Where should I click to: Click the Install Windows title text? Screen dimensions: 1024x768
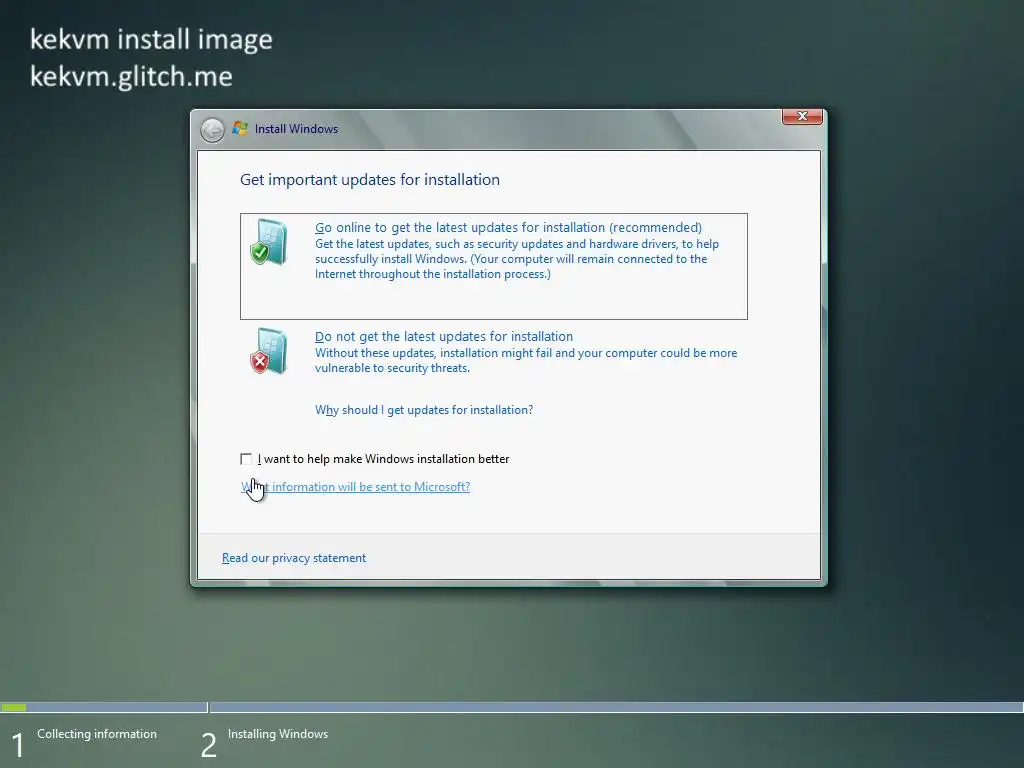pyautogui.click(x=296, y=129)
